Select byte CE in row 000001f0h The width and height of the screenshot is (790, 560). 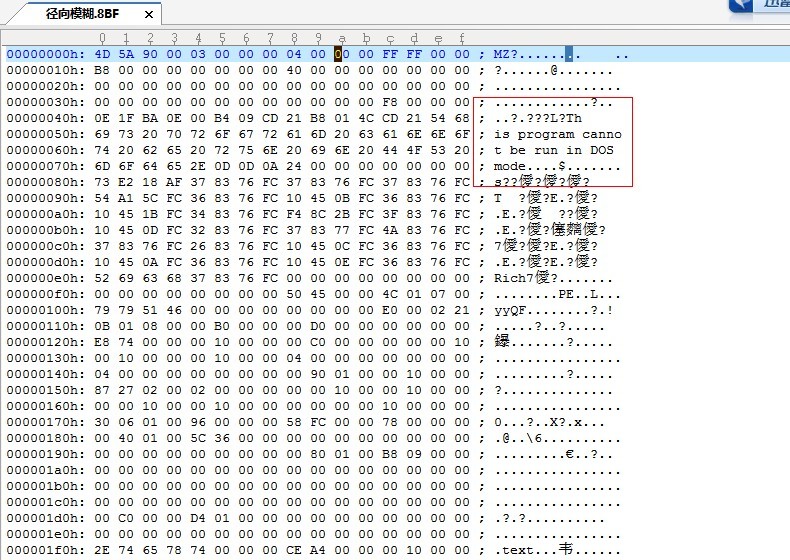click(x=294, y=550)
